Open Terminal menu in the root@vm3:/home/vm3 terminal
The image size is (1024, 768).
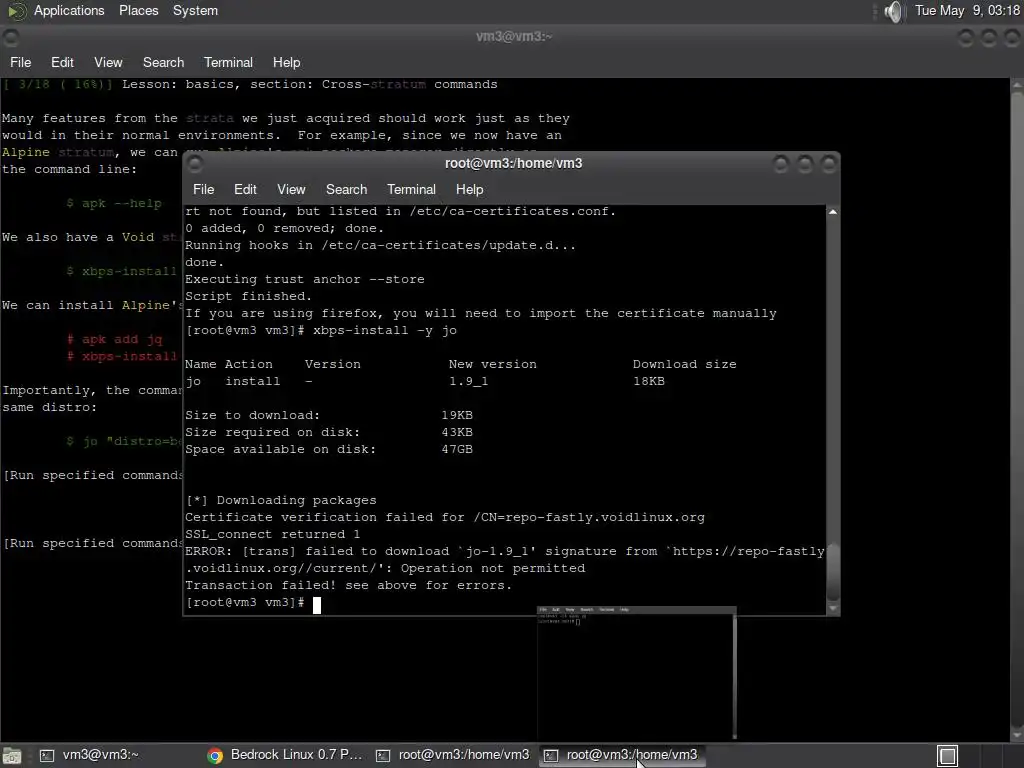[411, 189]
